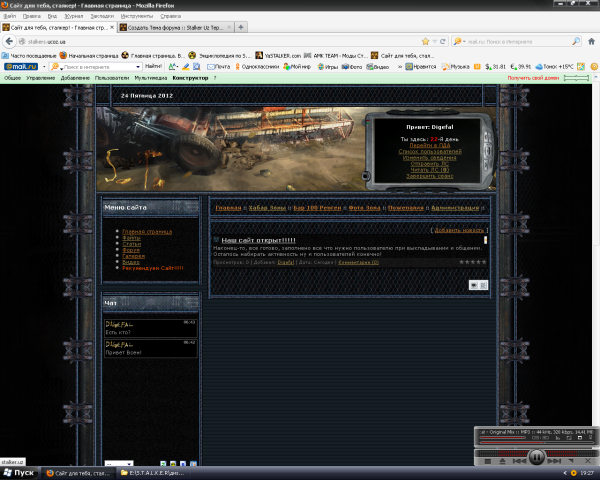This screenshot has width=600, height=480.
Task: Open the Форум link in site menu
Action: [132, 250]
